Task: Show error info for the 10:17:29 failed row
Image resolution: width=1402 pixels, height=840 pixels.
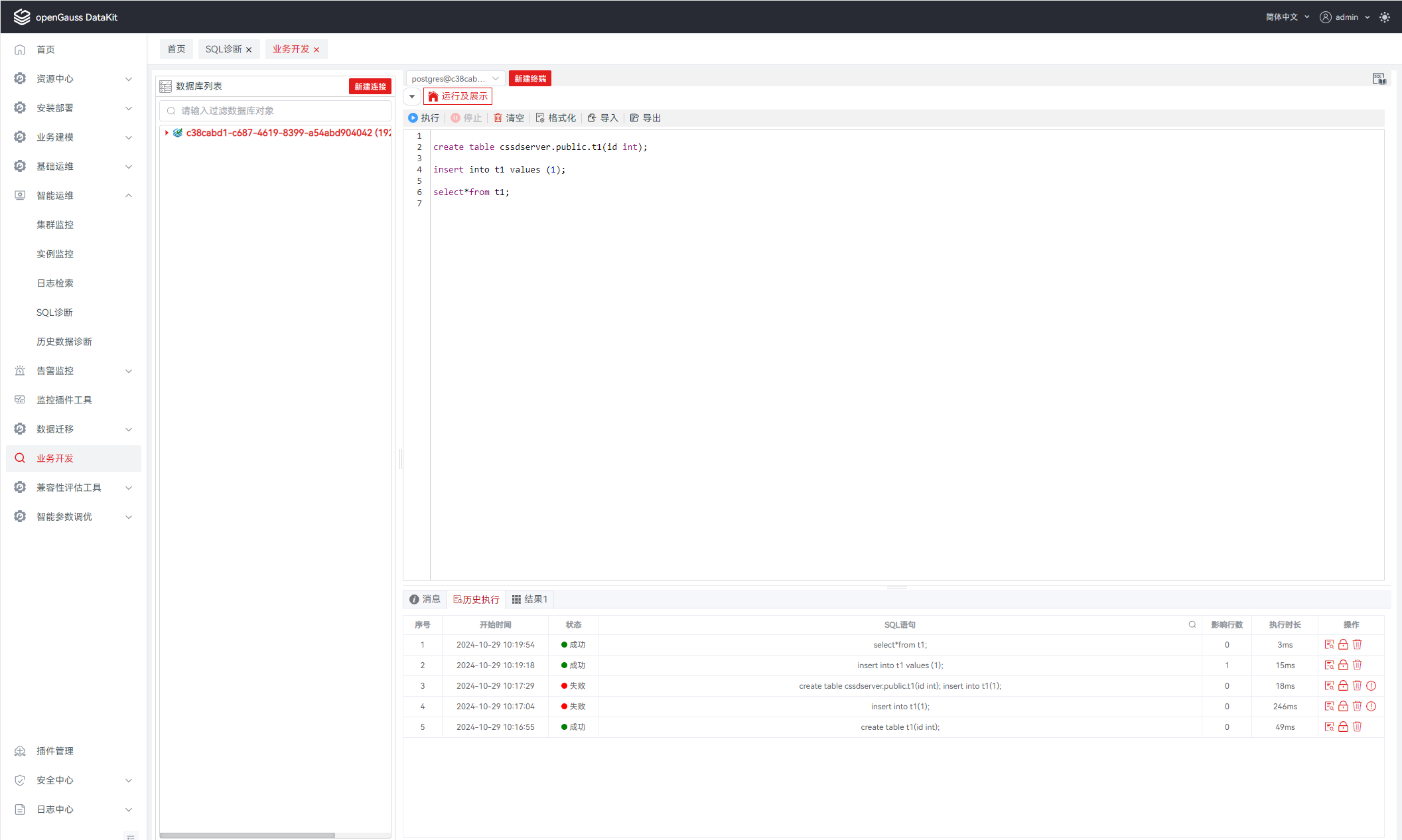Action: 1371,685
